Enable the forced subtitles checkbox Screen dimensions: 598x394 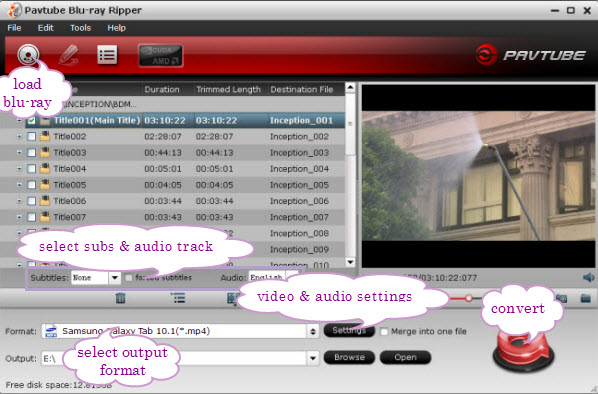tap(129, 277)
